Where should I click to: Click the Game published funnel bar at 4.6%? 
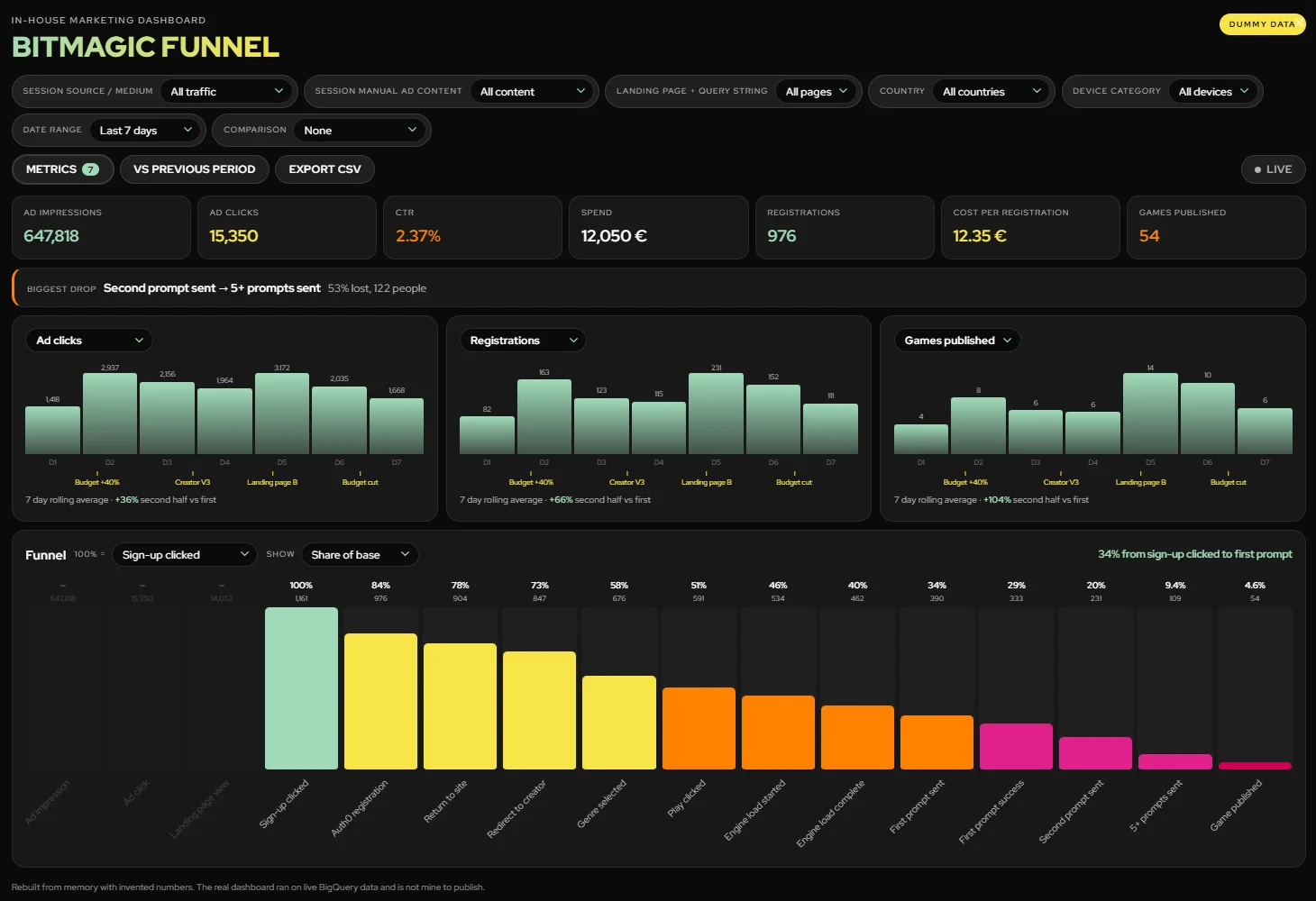[1255, 766]
